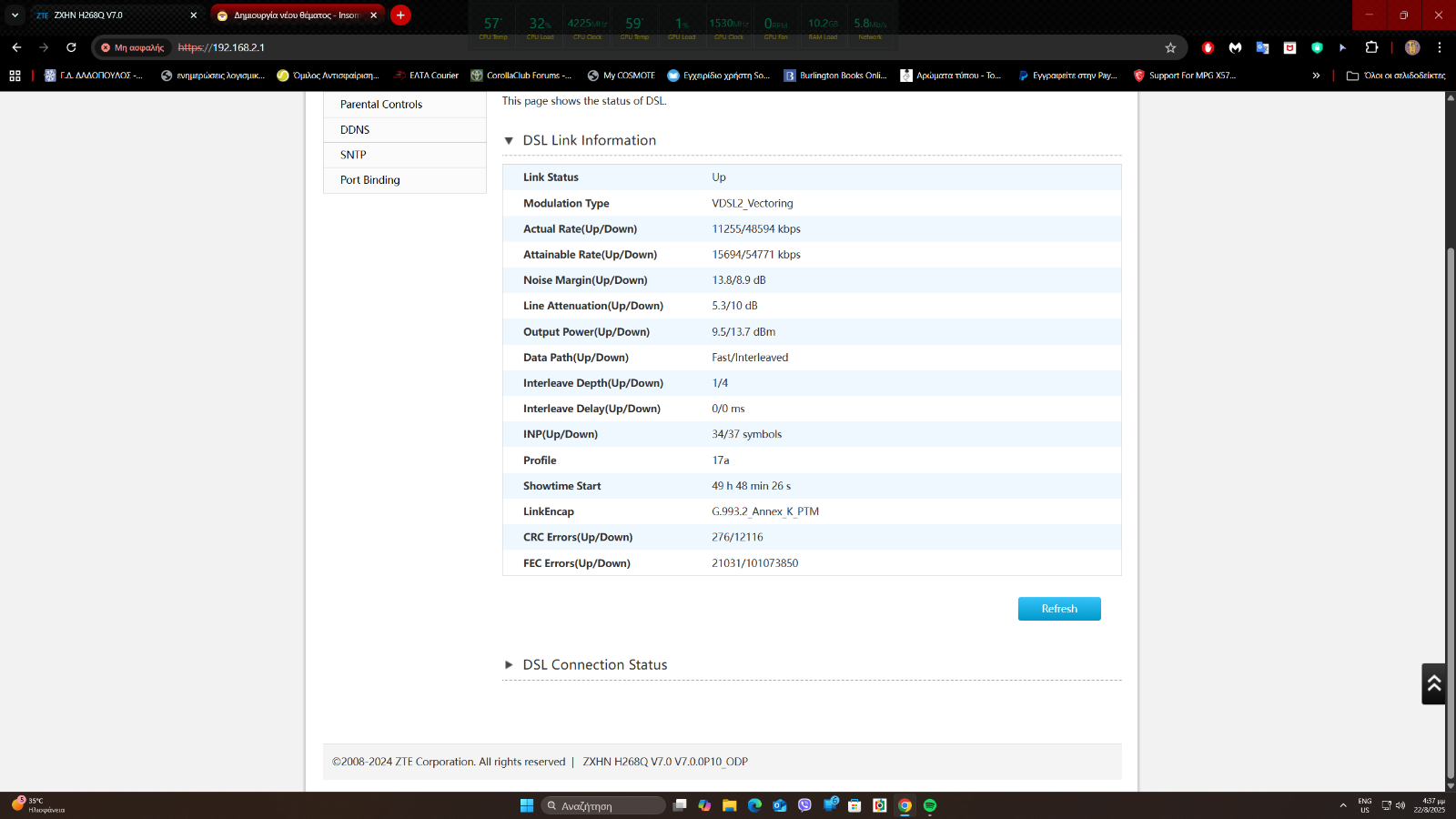Image resolution: width=1456 pixels, height=819 pixels.
Task: Select the VDSL2_Vectoring modulation value
Action: 753,203
